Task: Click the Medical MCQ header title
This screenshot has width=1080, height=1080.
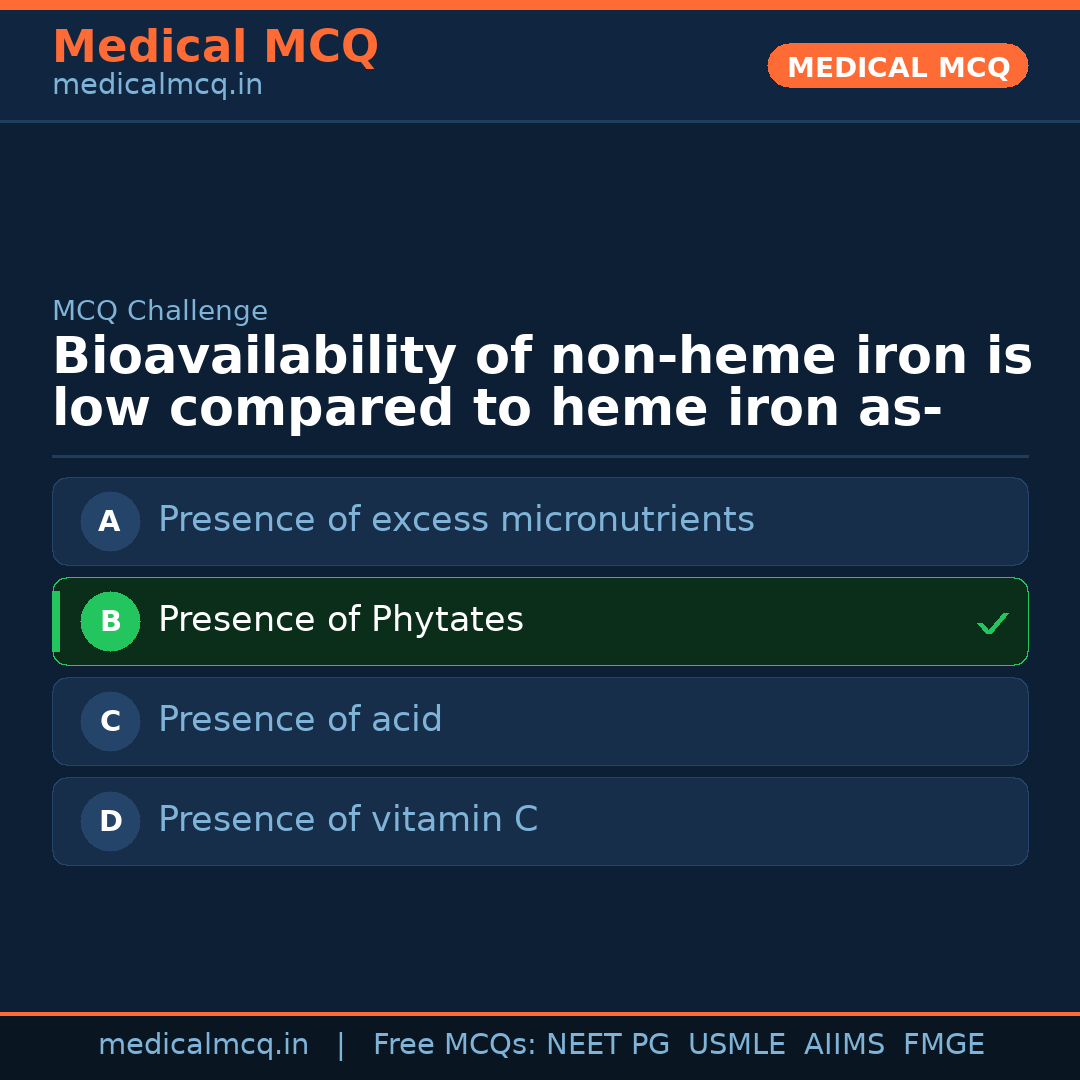Action: coord(215,47)
